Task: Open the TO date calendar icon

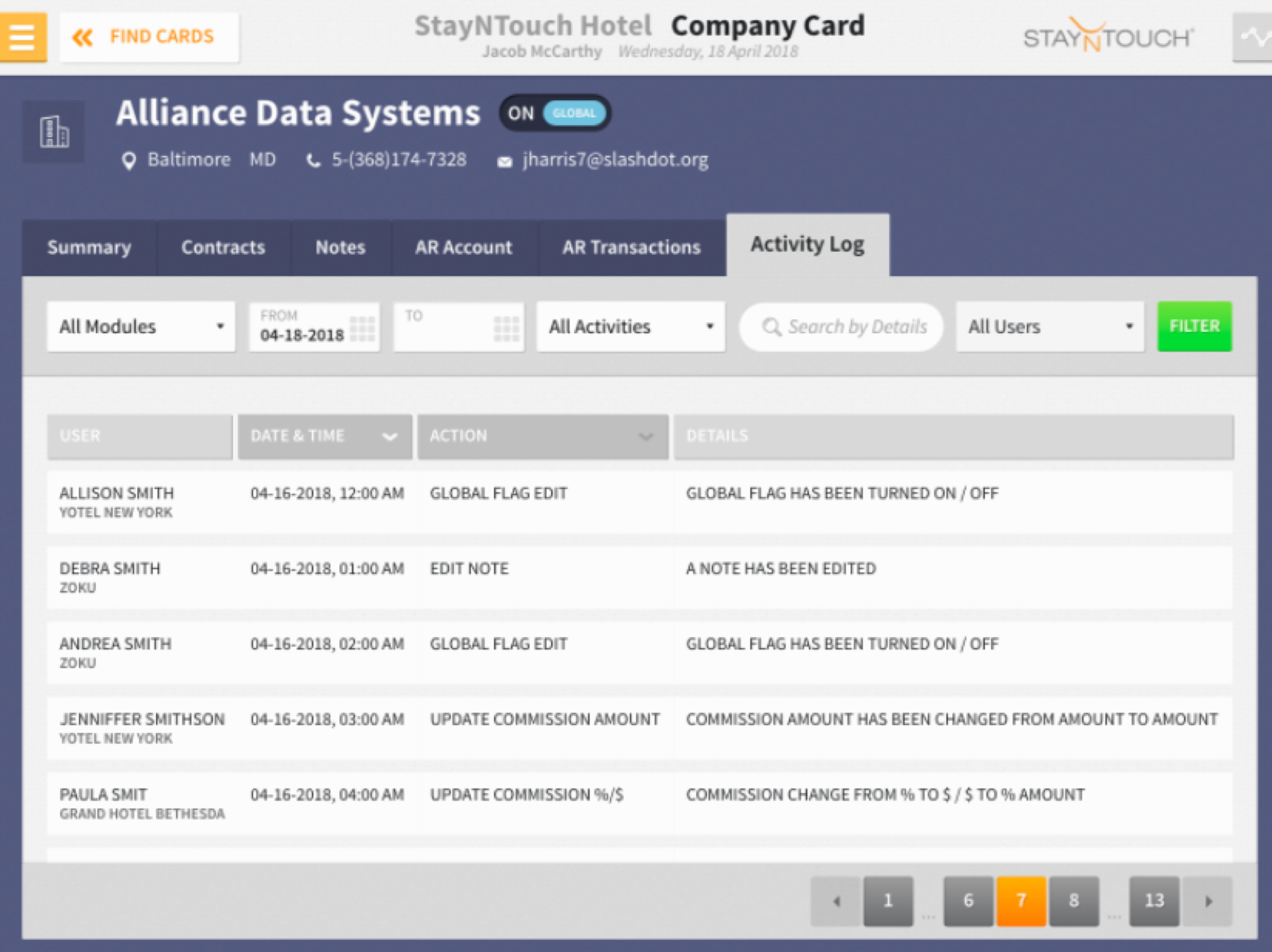Action: (506, 328)
